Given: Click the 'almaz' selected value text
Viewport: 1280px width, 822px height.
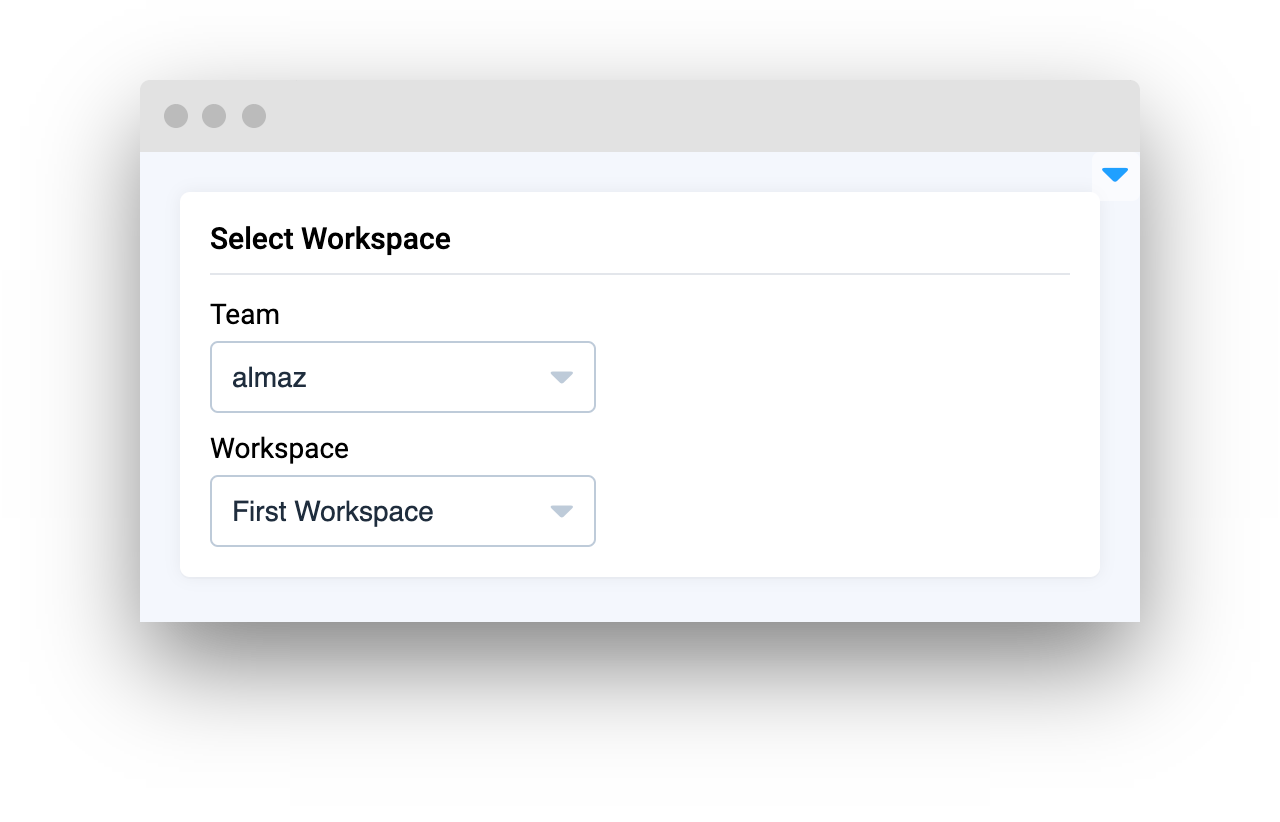Looking at the screenshot, I should tap(269, 378).
